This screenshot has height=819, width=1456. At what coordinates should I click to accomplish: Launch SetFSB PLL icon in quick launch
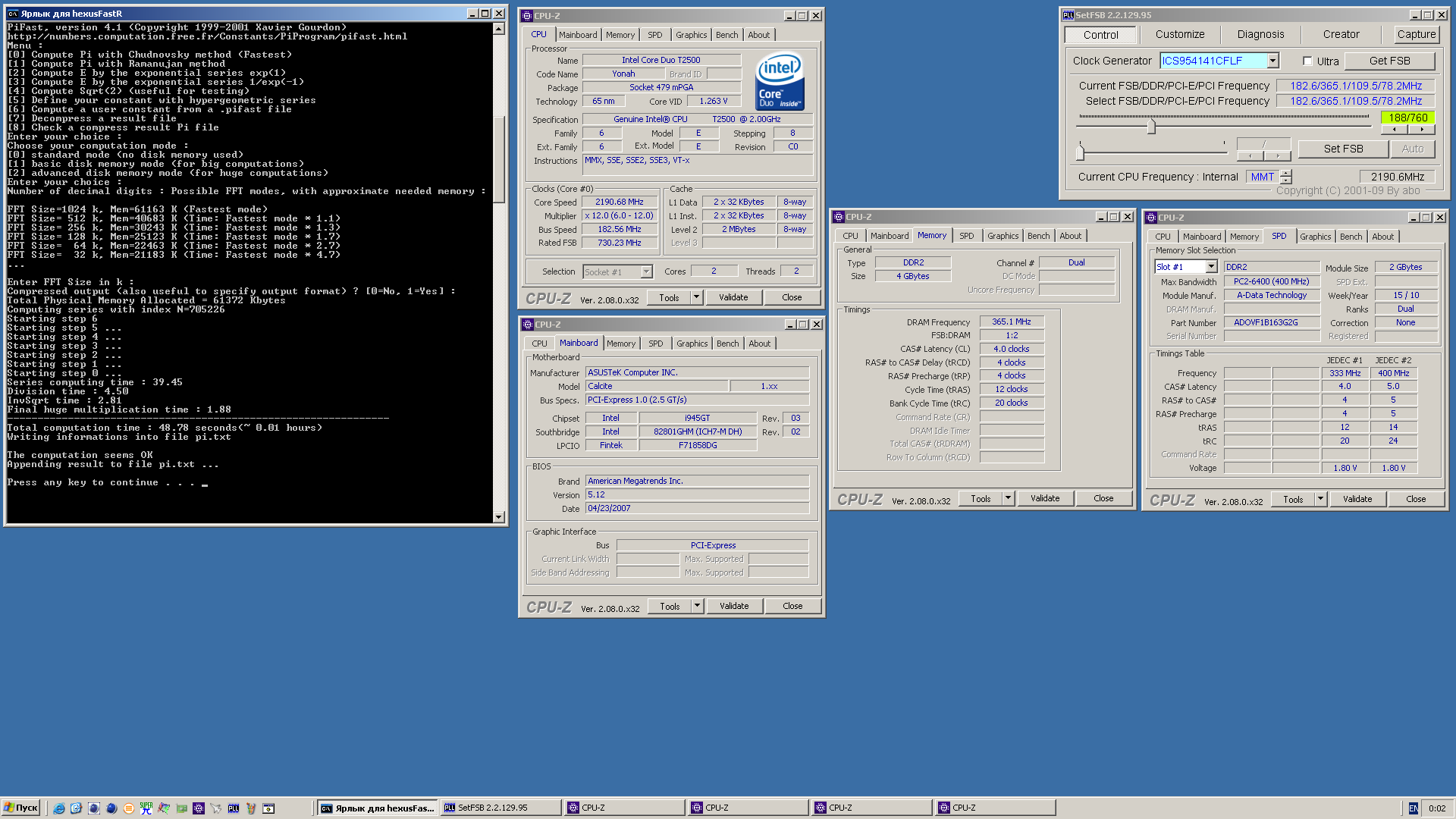coord(234,808)
